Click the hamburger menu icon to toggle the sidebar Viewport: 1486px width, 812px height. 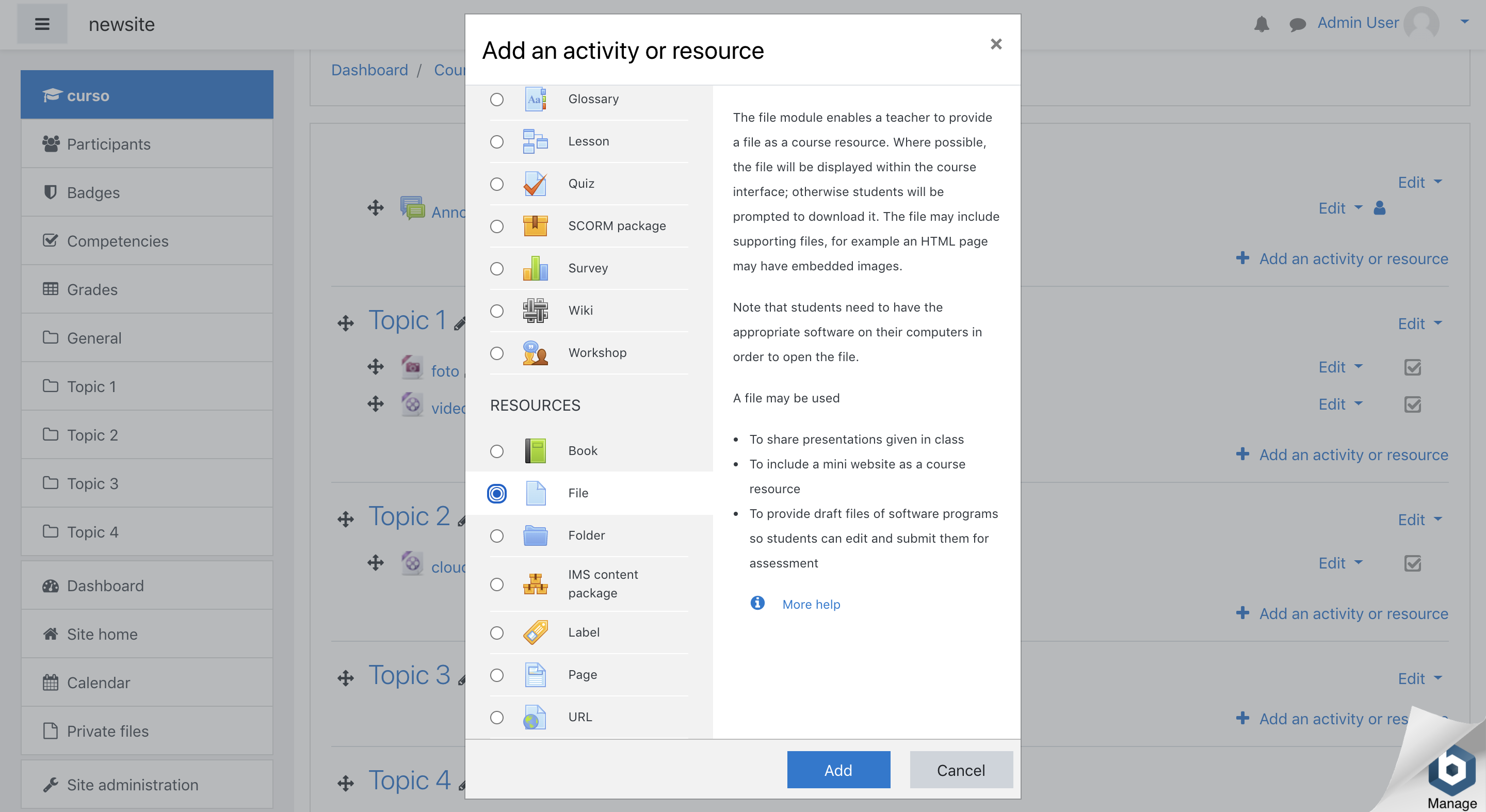[42, 24]
